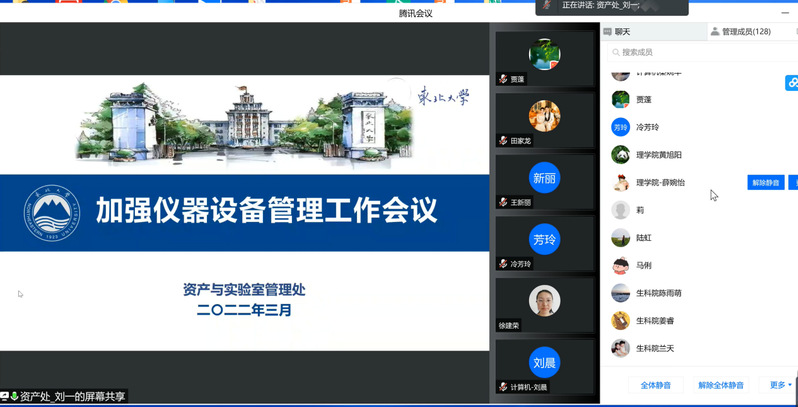The width and height of the screenshot is (798, 407).
Task: Select the 田家龙 video tile
Action: pyautogui.click(x=545, y=120)
